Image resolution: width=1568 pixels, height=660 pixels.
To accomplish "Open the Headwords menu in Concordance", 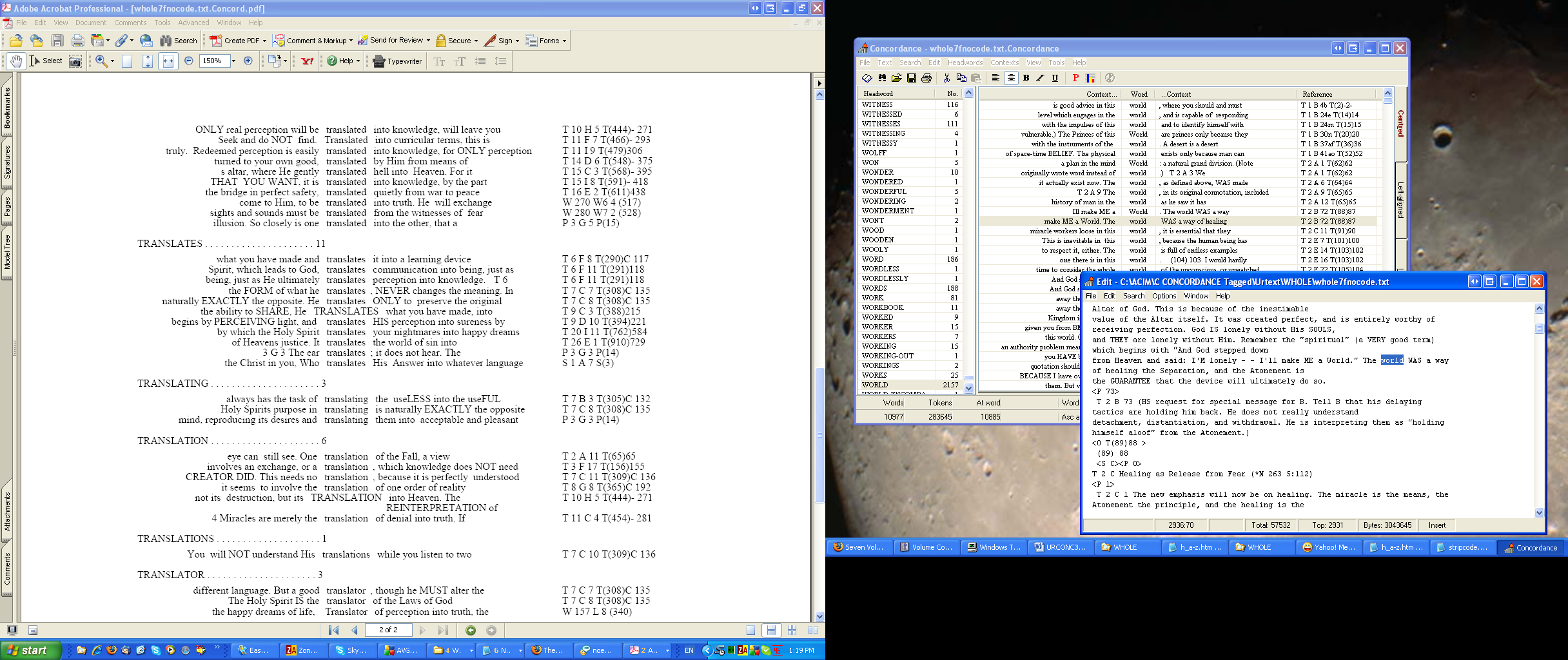I will coord(965,63).
